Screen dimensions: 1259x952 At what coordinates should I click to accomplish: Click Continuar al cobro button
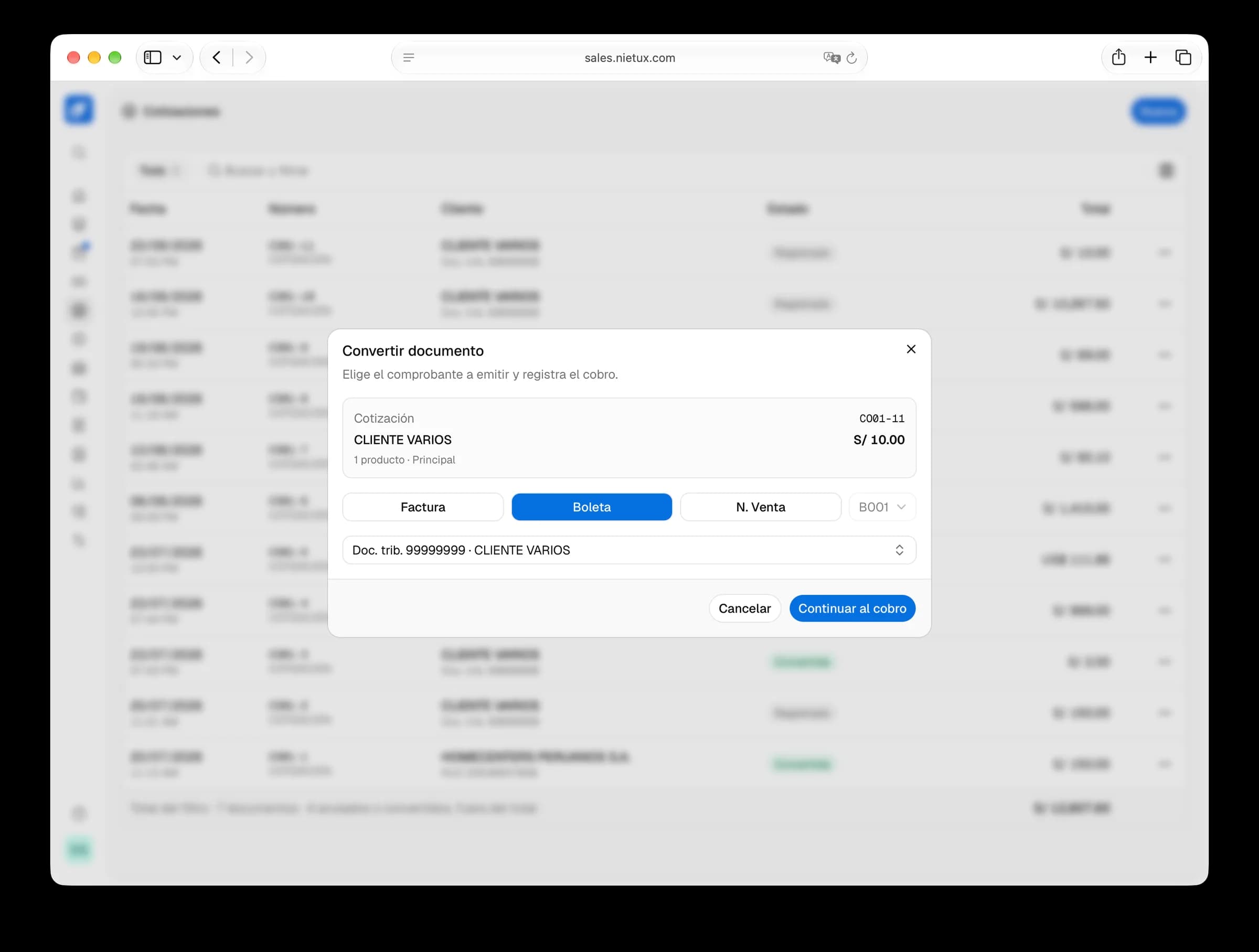click(x=852, y=608)
